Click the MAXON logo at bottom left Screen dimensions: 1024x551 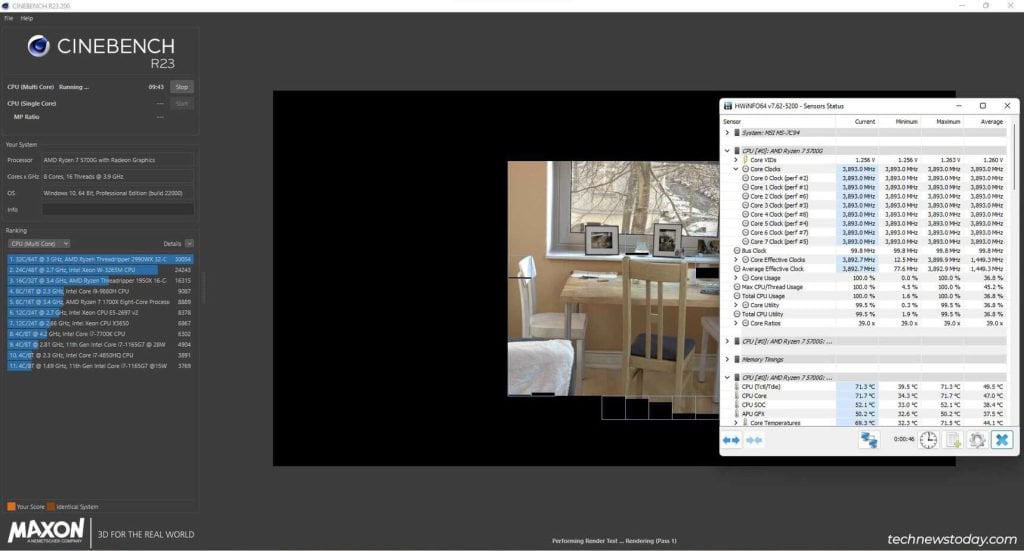(46, 531)
